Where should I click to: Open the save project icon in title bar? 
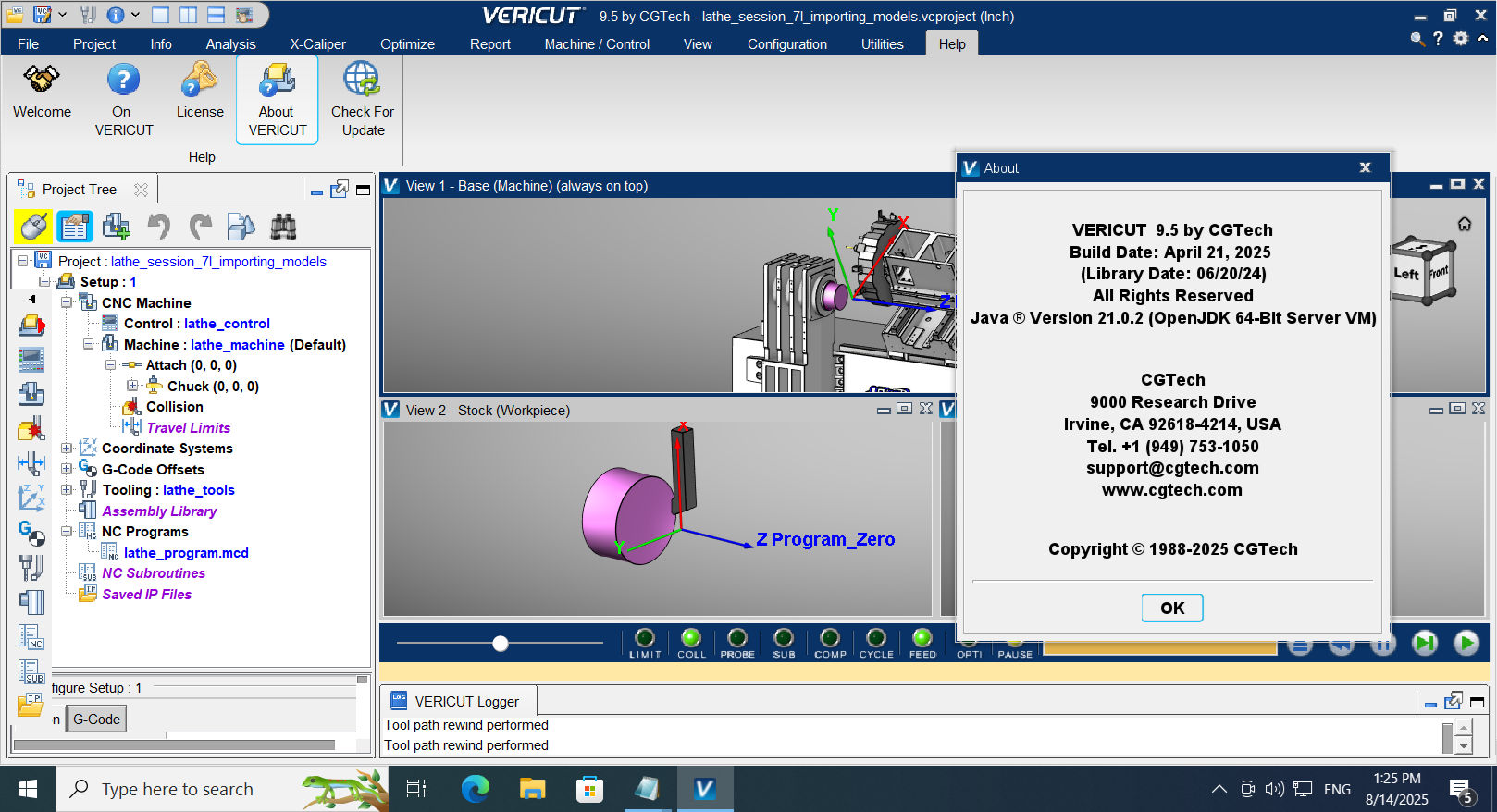pos(43,15)
